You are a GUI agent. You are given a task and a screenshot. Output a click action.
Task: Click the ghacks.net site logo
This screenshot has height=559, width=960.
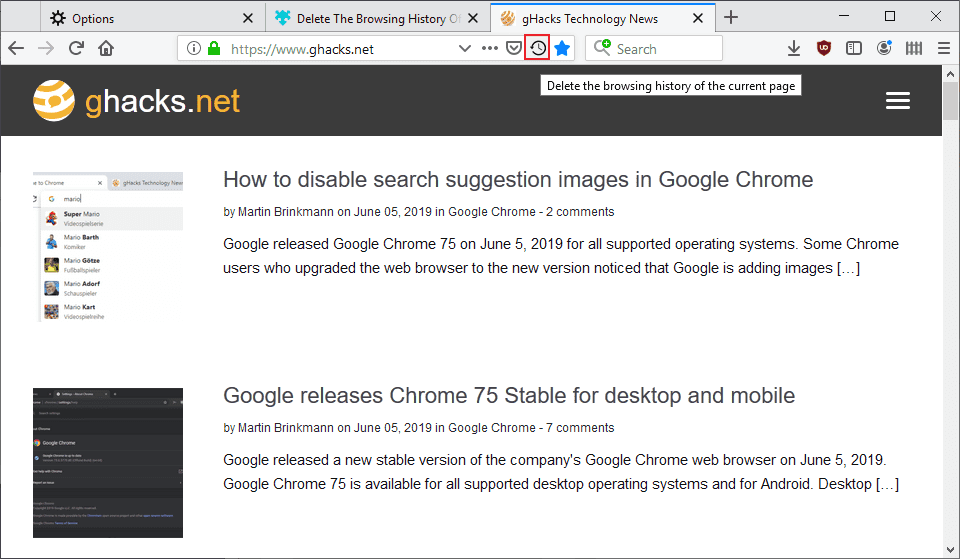(x=136, y=100)
